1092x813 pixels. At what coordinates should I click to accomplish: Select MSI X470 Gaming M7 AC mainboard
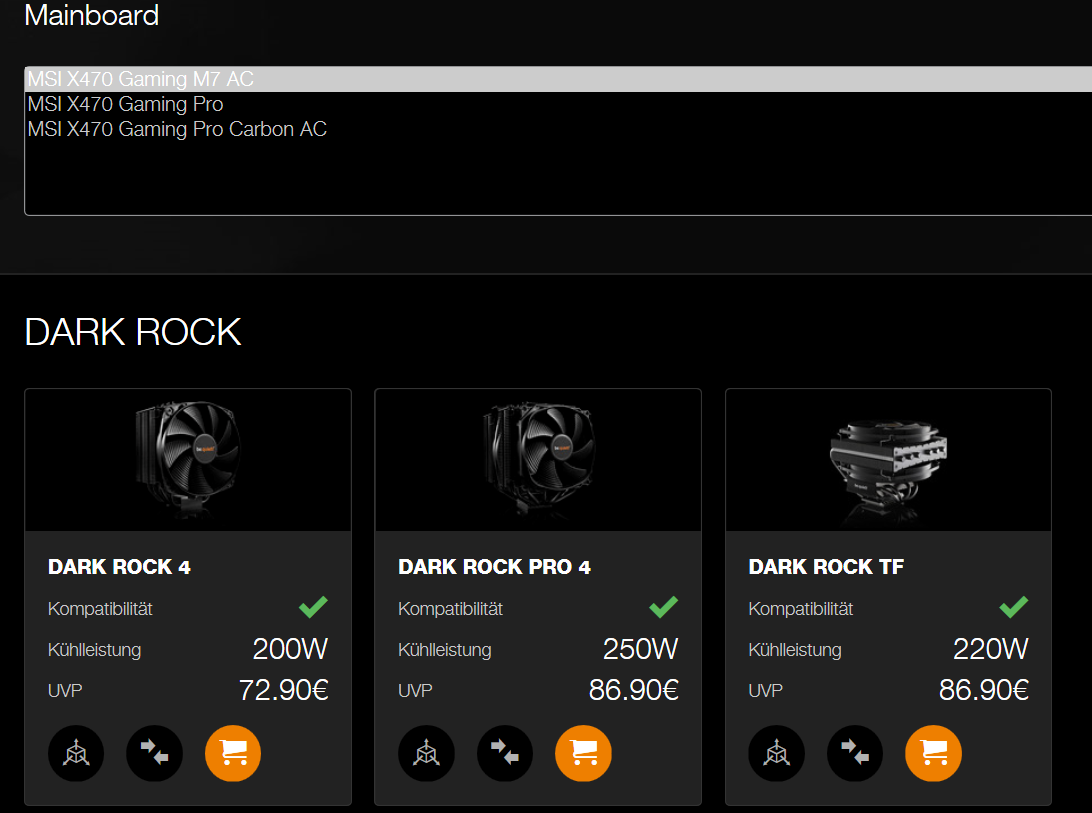[559, 79]
